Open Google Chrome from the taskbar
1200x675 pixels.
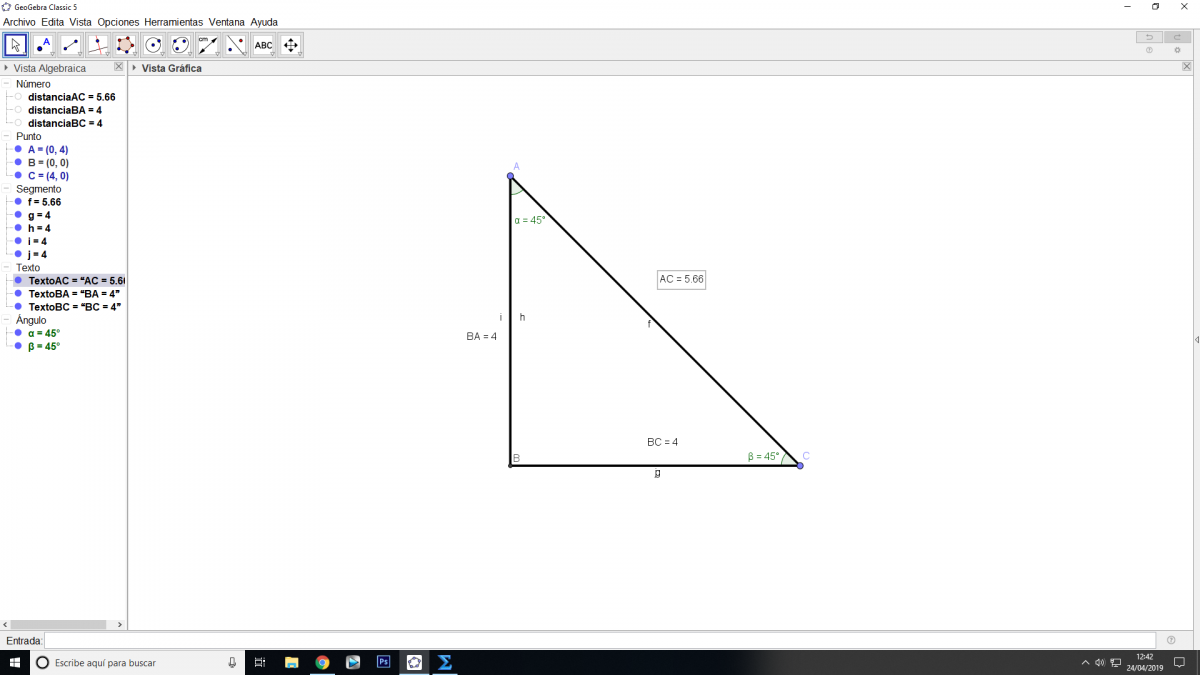(x=322, y=662)
